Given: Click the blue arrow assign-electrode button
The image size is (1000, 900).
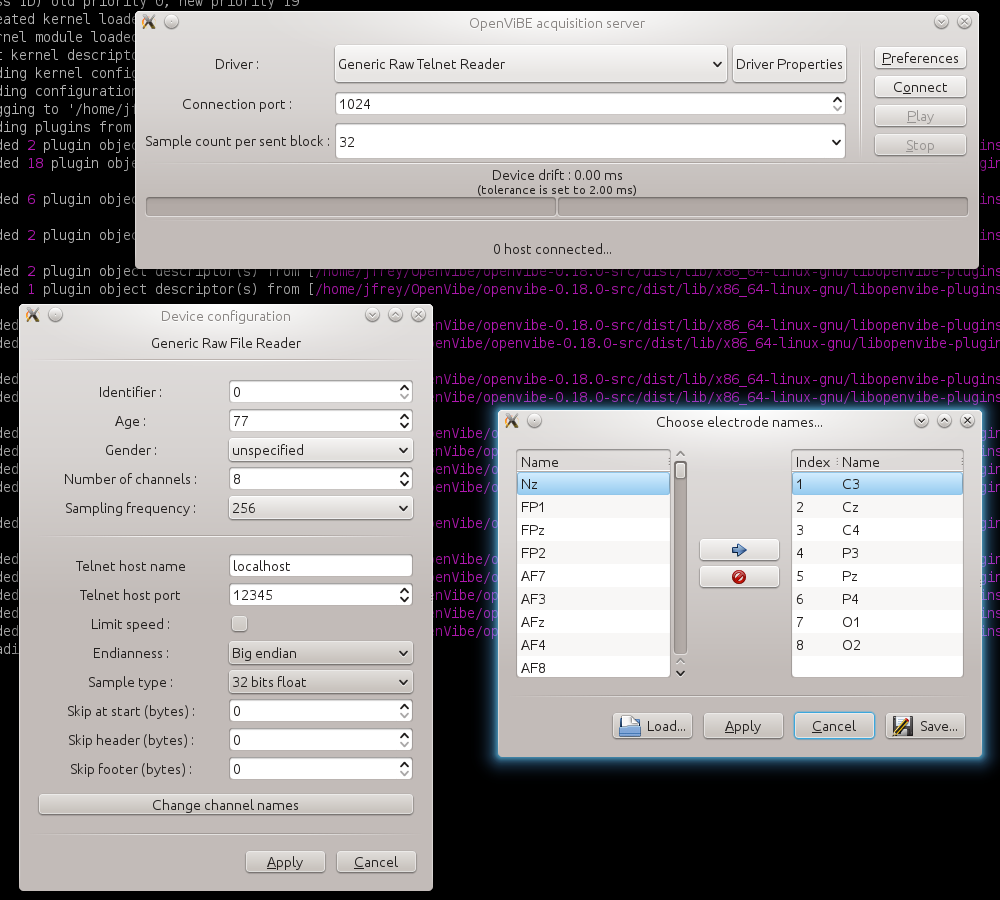Looking at the screenshot, I should pyautogui.click(x=739, y=550).
